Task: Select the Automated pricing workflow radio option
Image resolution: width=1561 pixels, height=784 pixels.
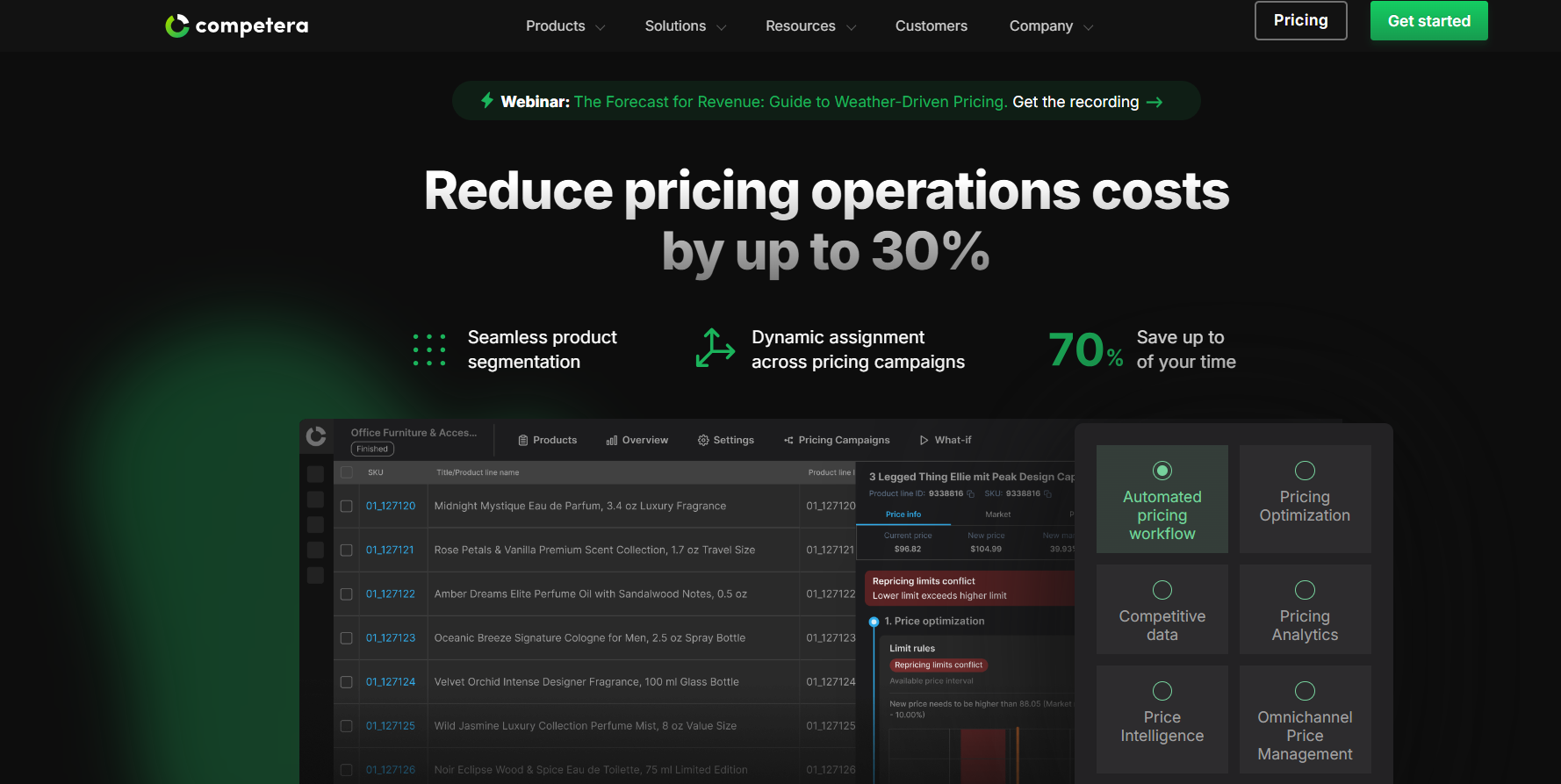Action: click(1162, 471)
